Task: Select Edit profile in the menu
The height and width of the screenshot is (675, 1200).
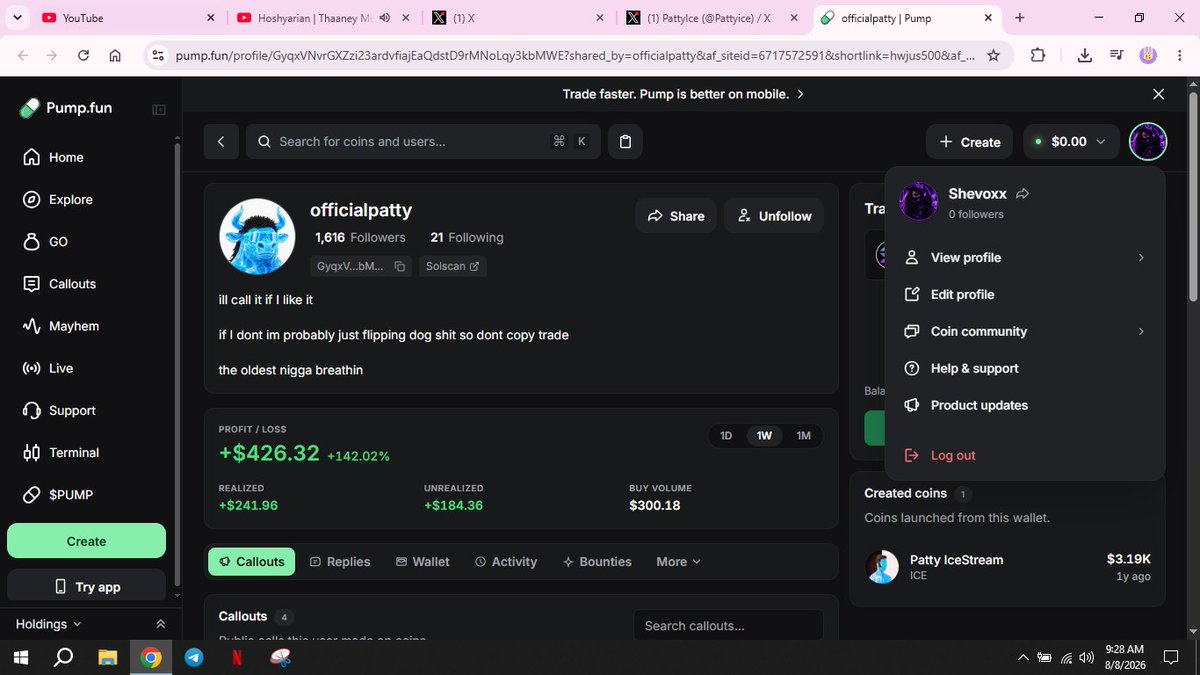Action: (x=1024, y=294)
